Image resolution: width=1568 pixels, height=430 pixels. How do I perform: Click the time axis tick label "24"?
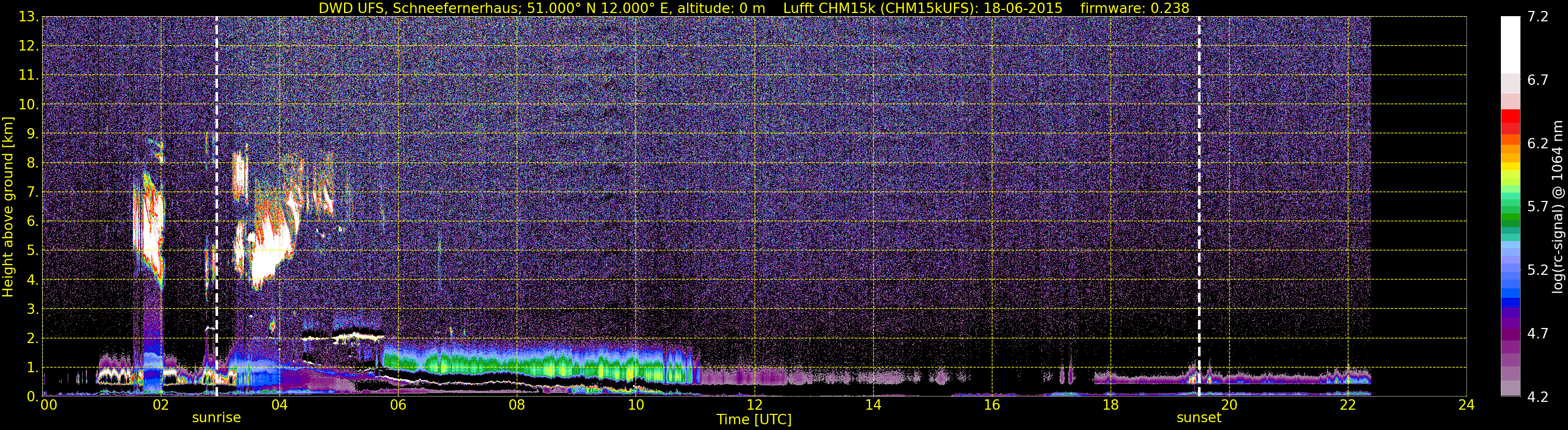[1467, 406]
